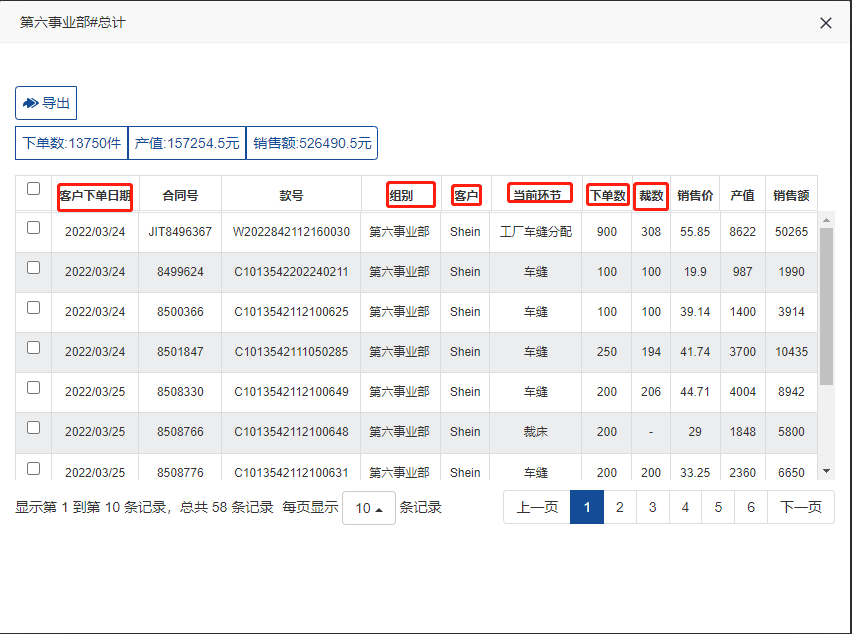
Task: Go to page 2 of results
Action: pyautogui.click(x=619, y=507)
